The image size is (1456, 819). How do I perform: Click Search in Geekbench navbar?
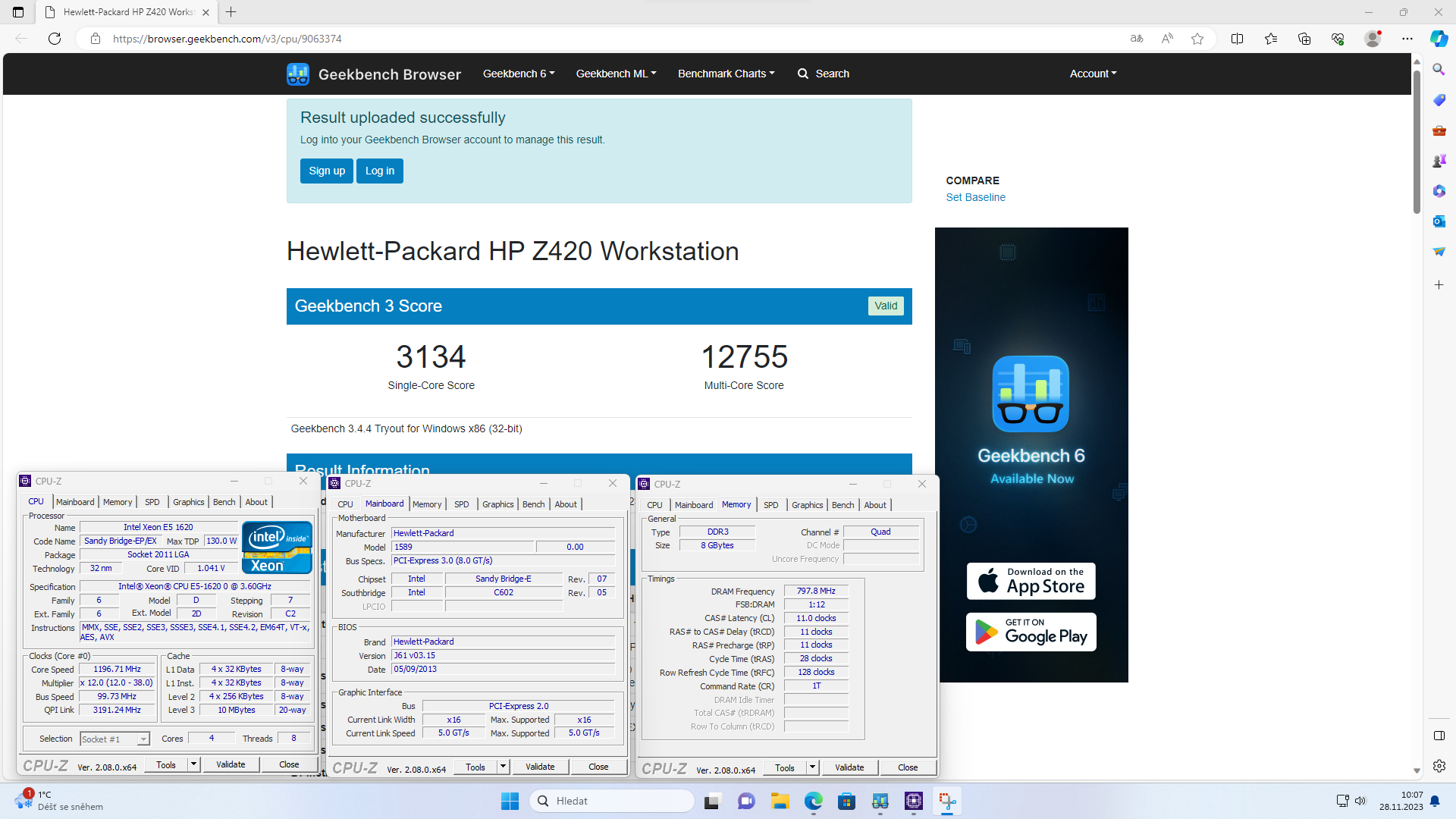(824, 74)
